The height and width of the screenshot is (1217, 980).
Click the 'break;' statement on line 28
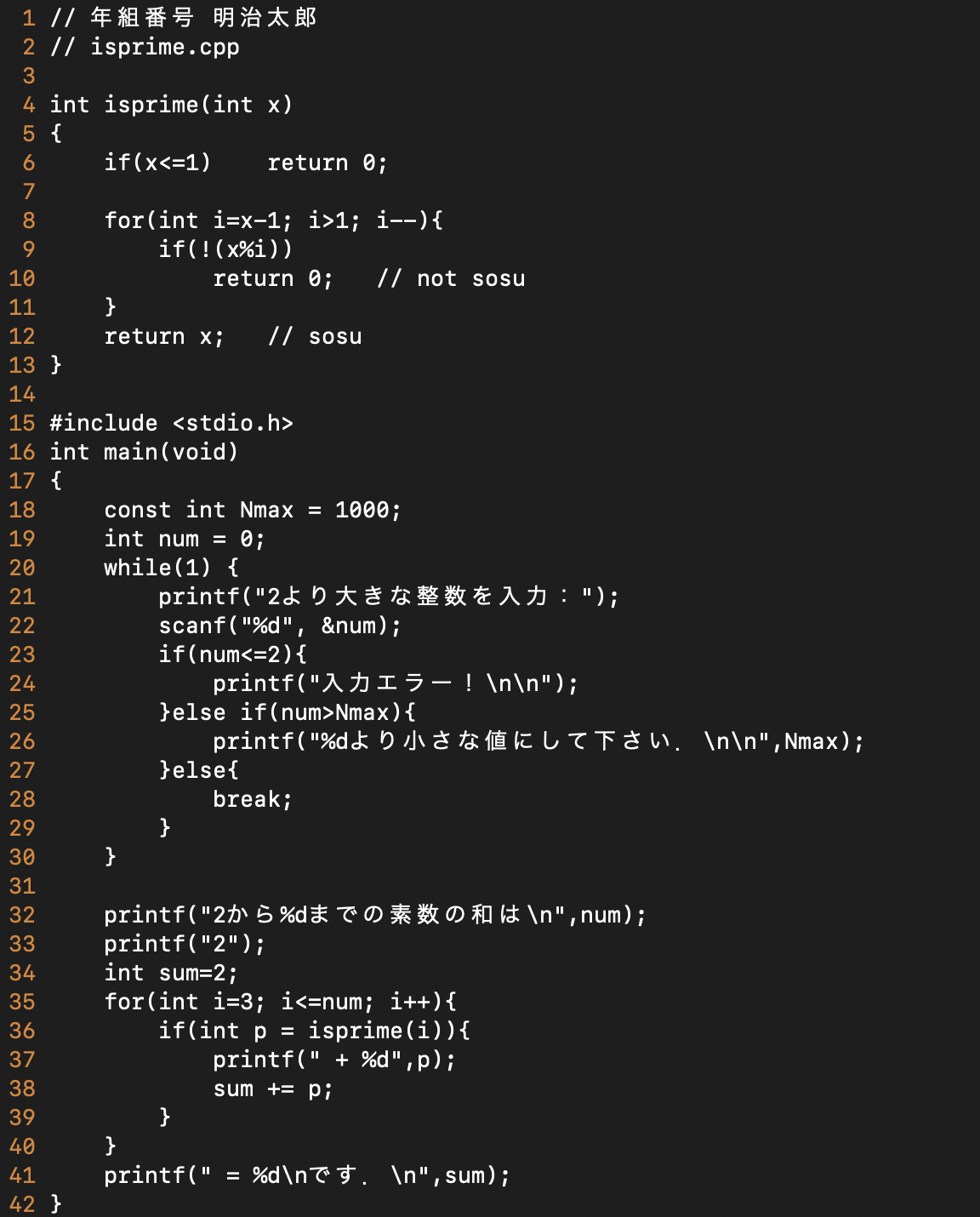pos(253,799)
